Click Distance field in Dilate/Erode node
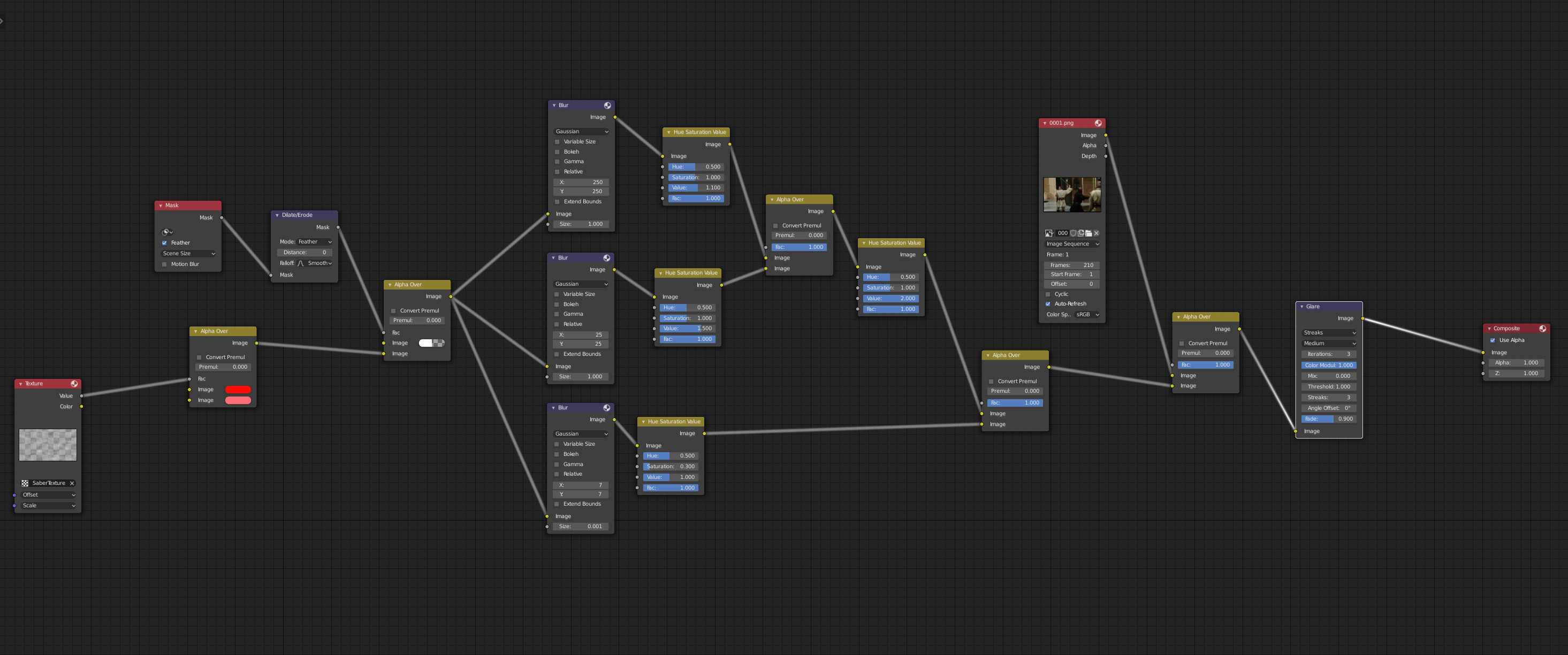Viewport: 1568px width, 655px height. point(305,253)
